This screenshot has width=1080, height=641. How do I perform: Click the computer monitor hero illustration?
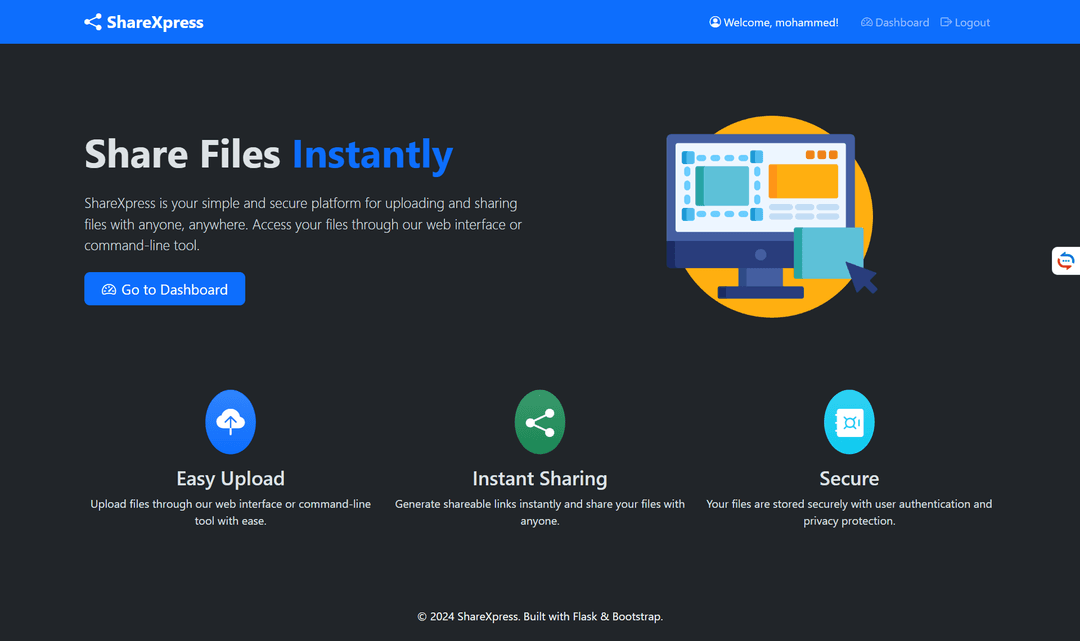771,216
